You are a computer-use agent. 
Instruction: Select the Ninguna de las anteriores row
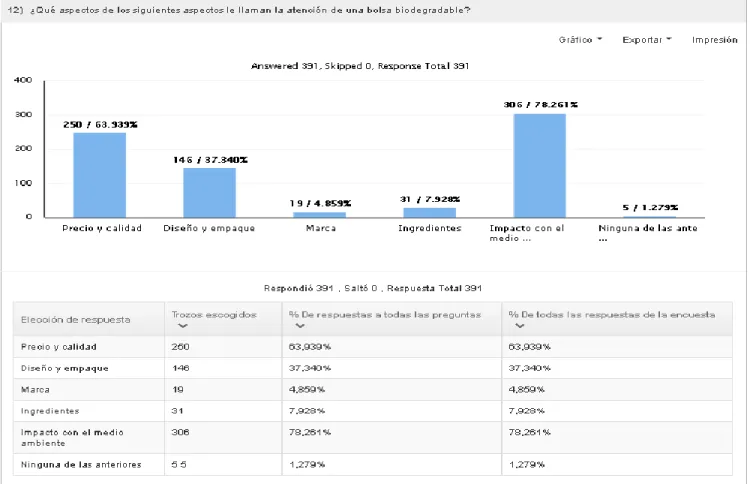373,464
